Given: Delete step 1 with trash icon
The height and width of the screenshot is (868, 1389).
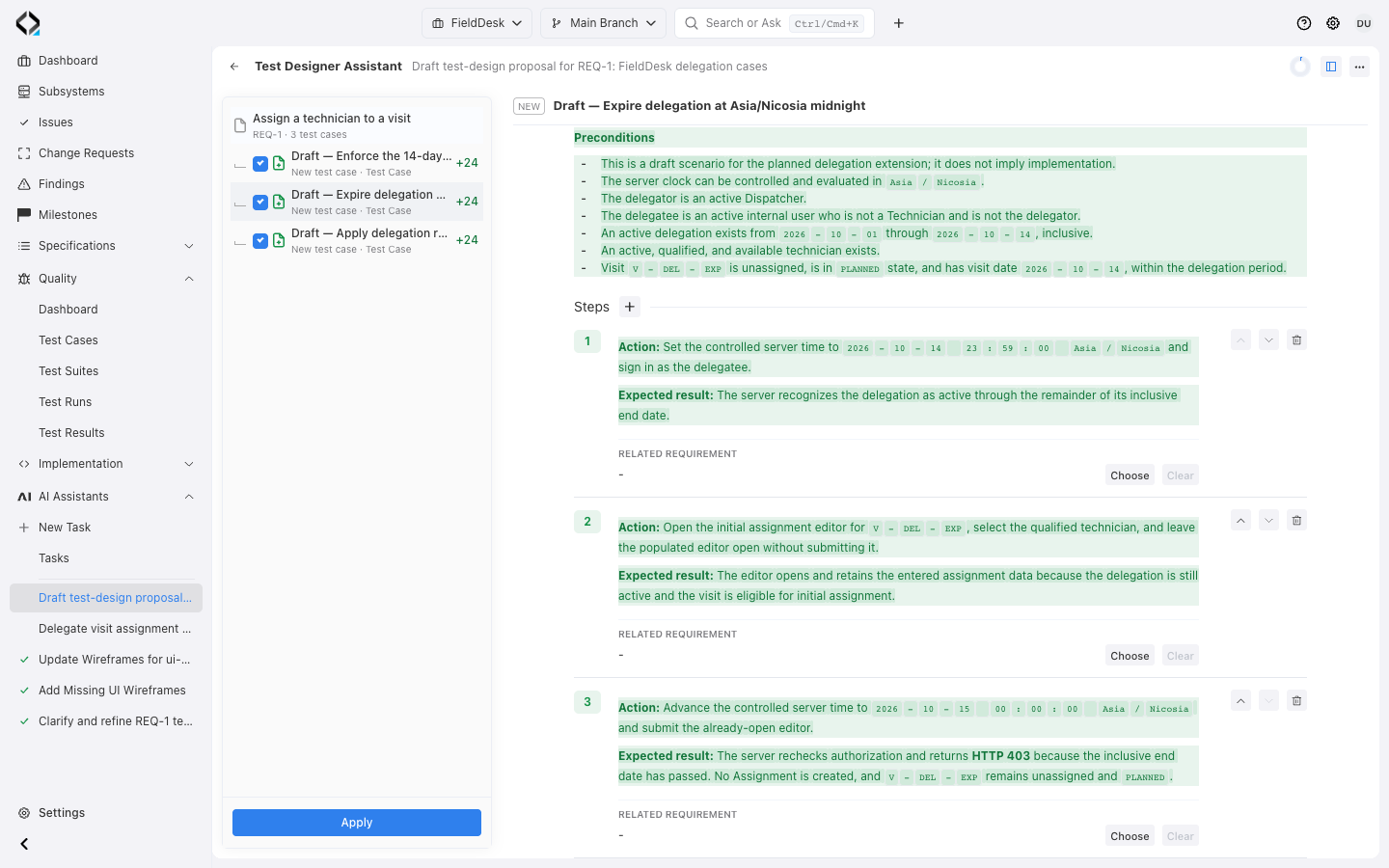Looking at the screenshot, I should pyautogui.click(x=1296, y=340).
